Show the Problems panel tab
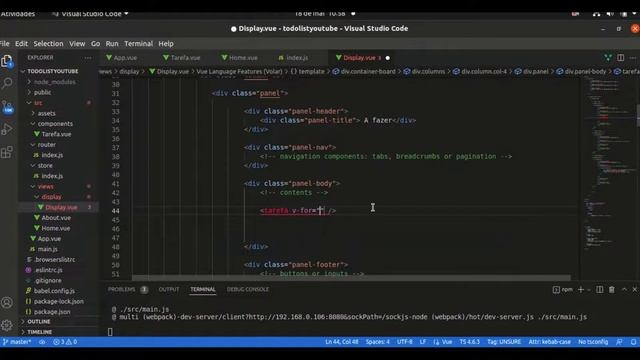Viewport: 640px width, 360px height. 122,289
